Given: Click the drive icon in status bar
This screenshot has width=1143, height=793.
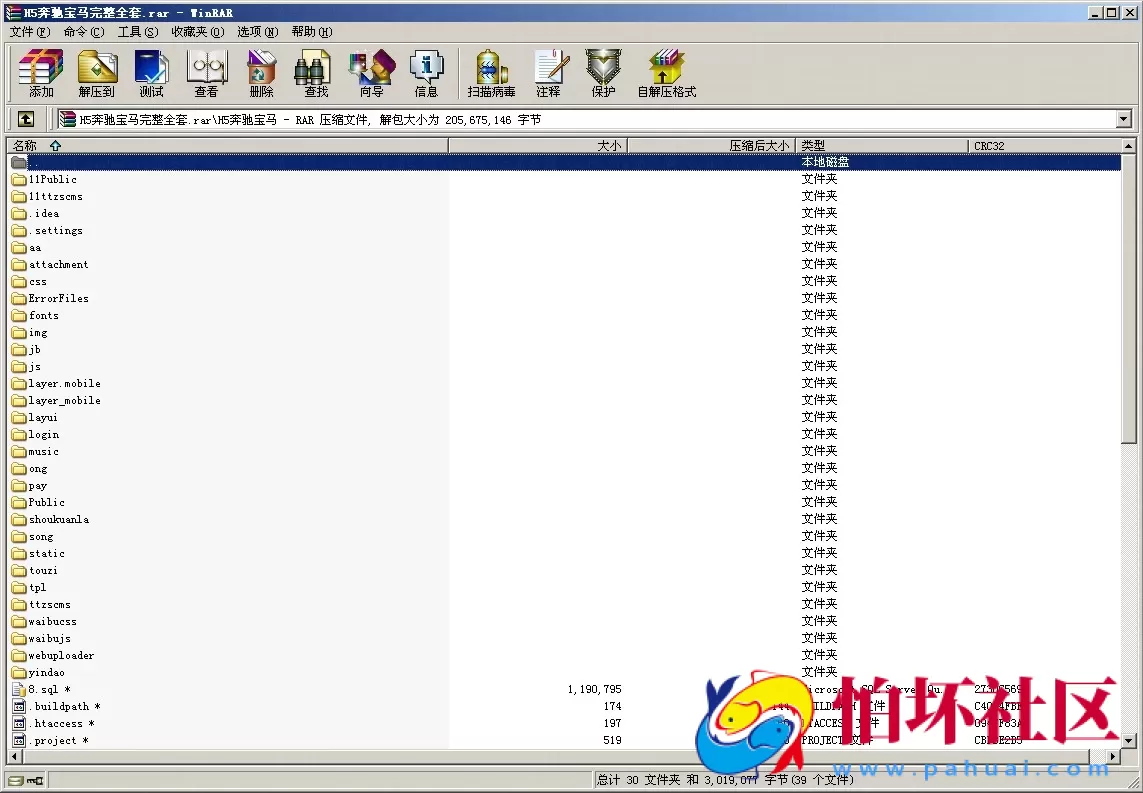Looking at the screenshot, I should pos(16,780).
